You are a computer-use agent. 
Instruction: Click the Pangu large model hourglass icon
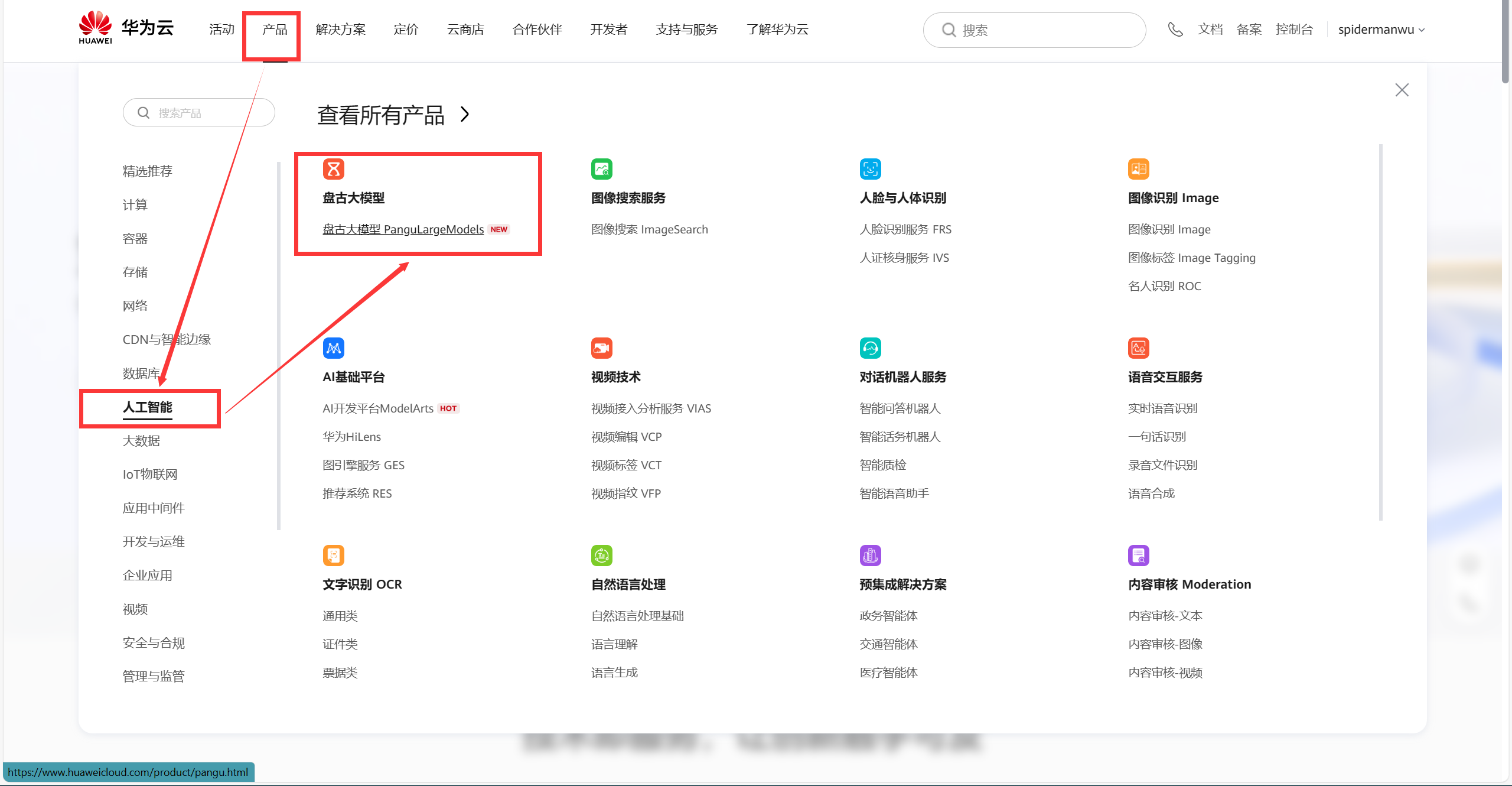click(333, 169)
